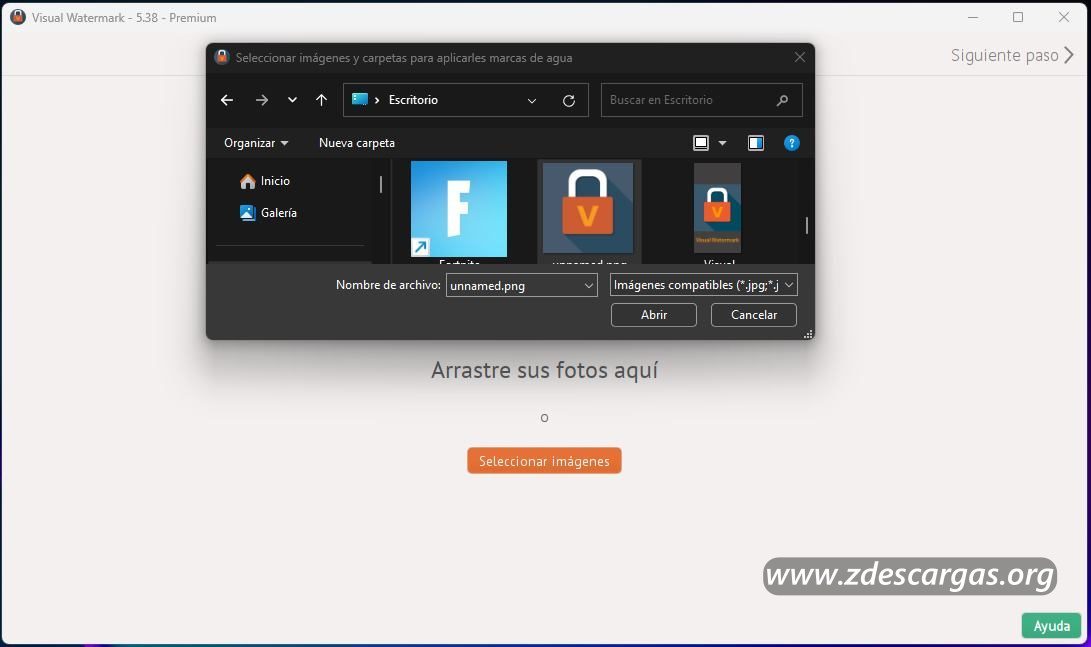This screenshot has width=1091, height=647.
Task: Select Inicio in the navigation pane
Action: (264, 181)
